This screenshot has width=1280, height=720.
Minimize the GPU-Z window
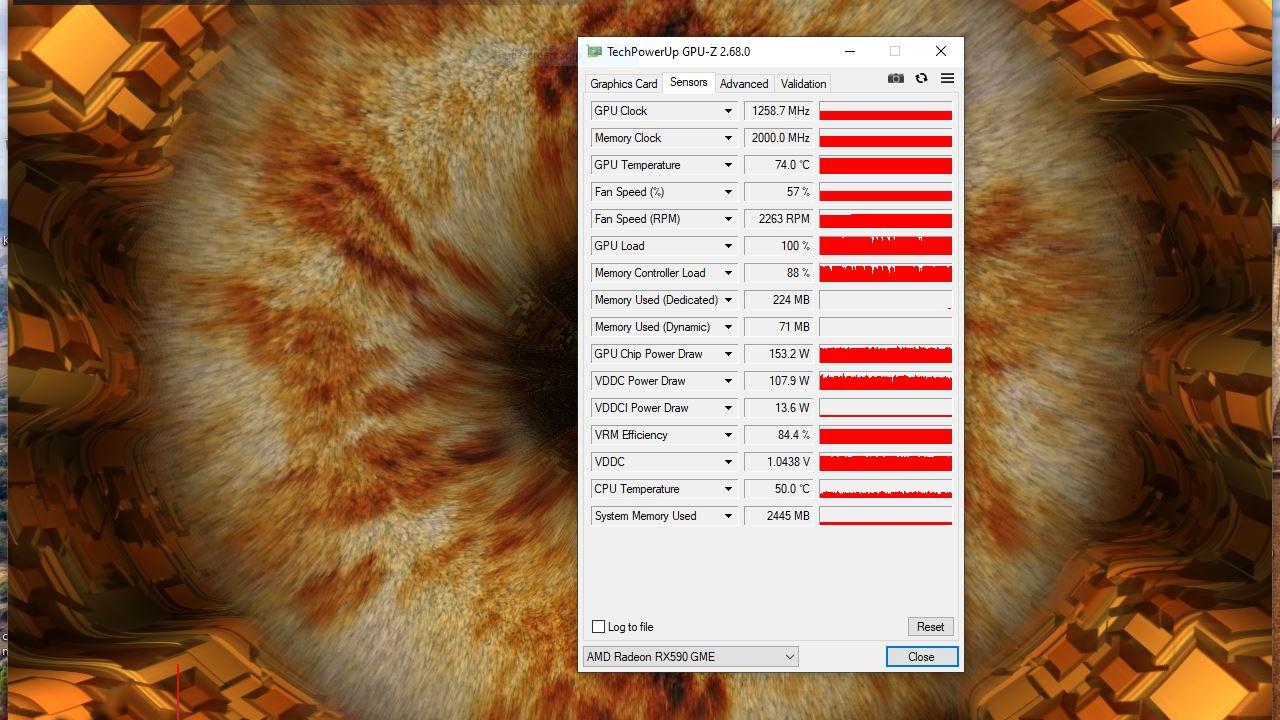point(850,52)
